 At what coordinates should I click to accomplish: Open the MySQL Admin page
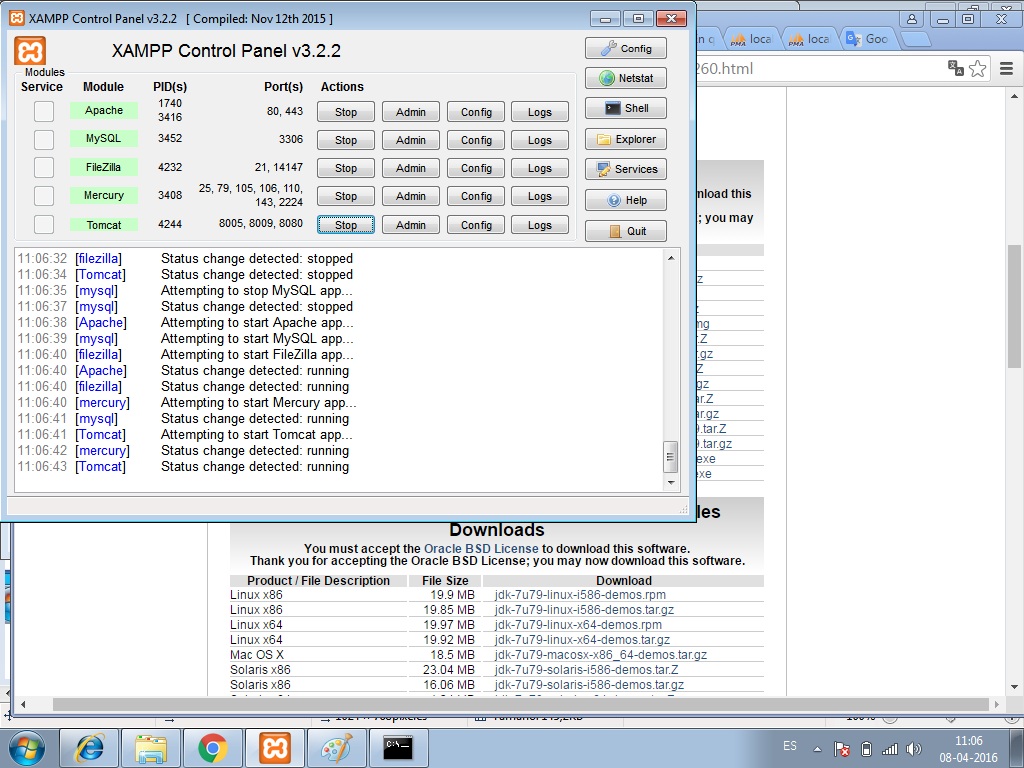click(x=411, y=140)
